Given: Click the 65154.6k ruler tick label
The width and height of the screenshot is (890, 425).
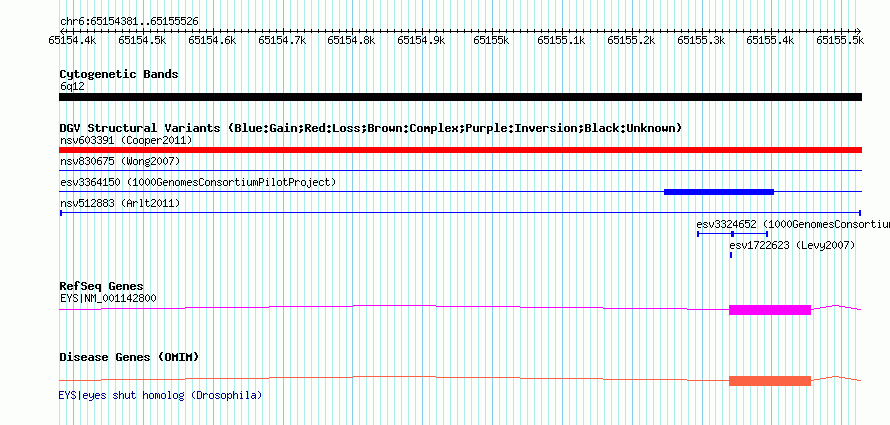Looking at the screenshot, I should point(212,40).
